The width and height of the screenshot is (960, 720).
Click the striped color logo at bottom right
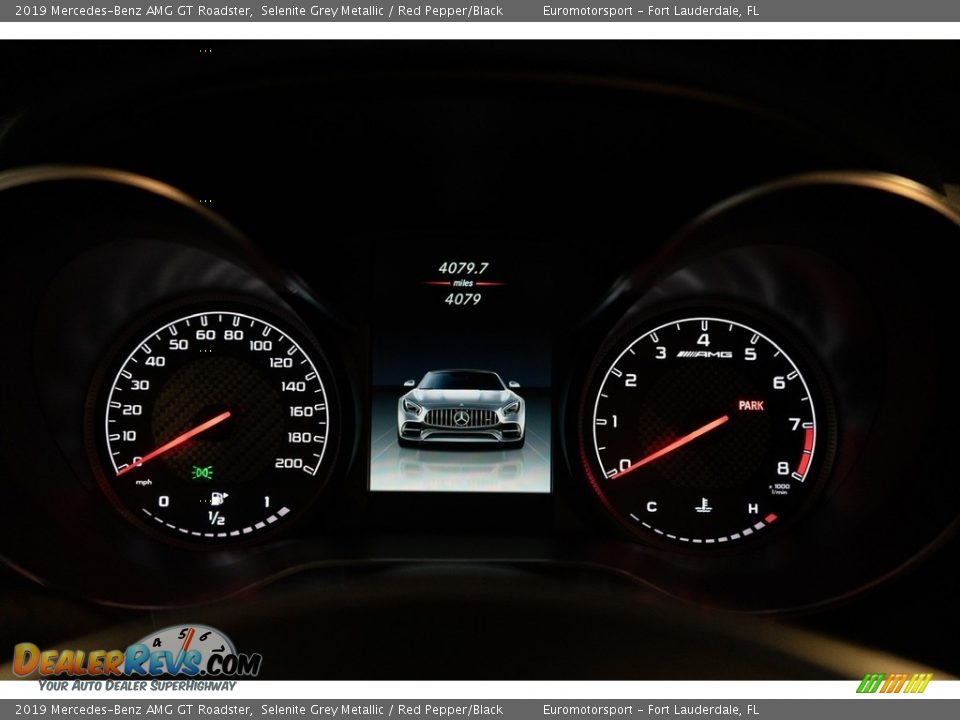[x=894, y=683]
